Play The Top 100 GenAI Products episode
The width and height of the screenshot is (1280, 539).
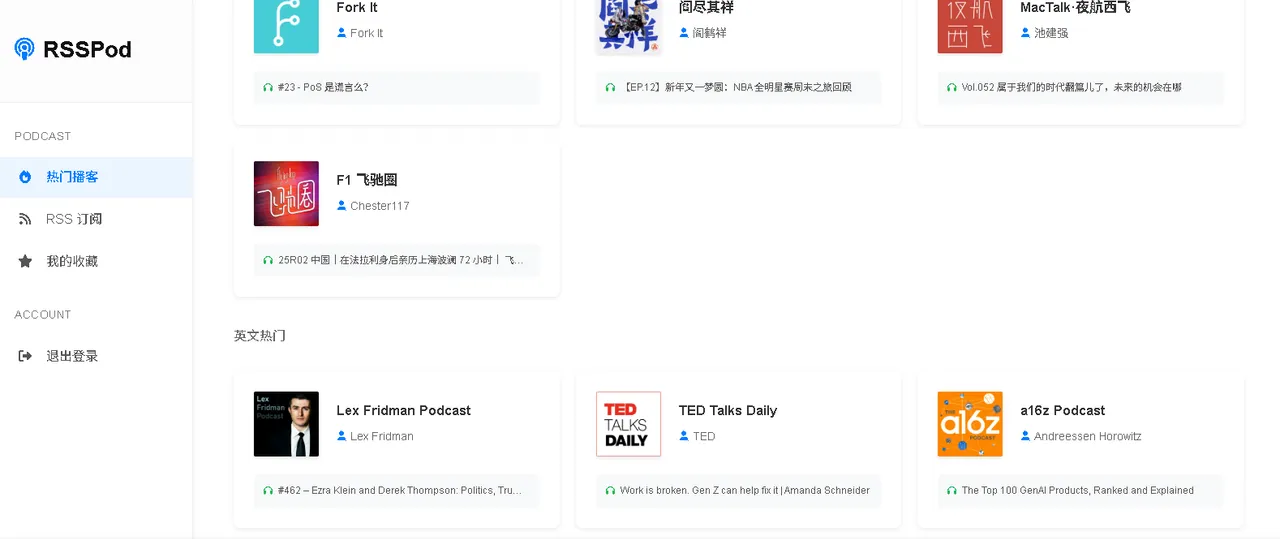[1081, 490]
